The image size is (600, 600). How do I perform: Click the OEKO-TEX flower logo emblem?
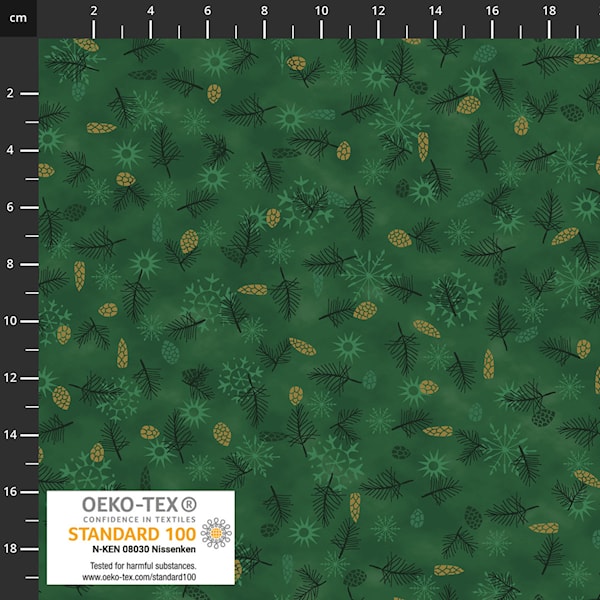(215, 533)
